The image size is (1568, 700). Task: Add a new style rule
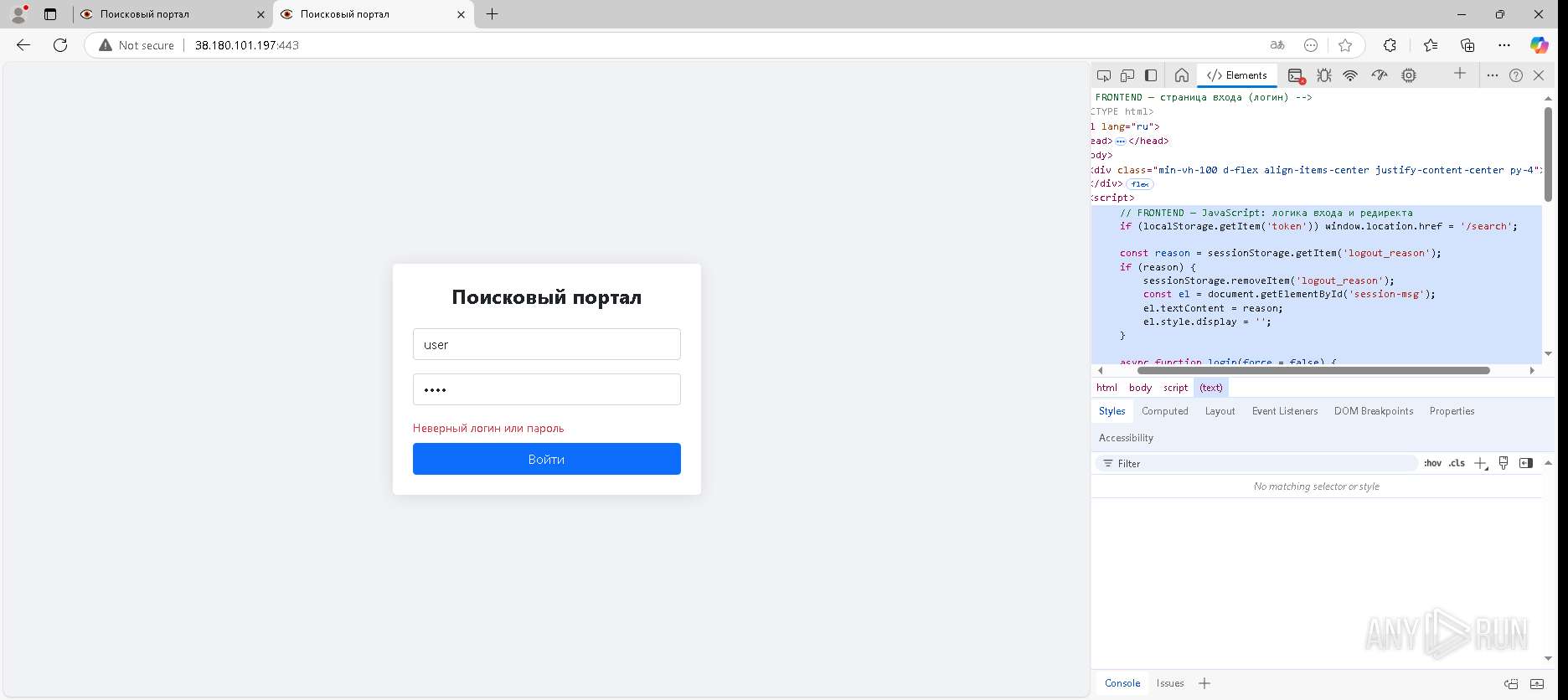tap(1481, 463)
